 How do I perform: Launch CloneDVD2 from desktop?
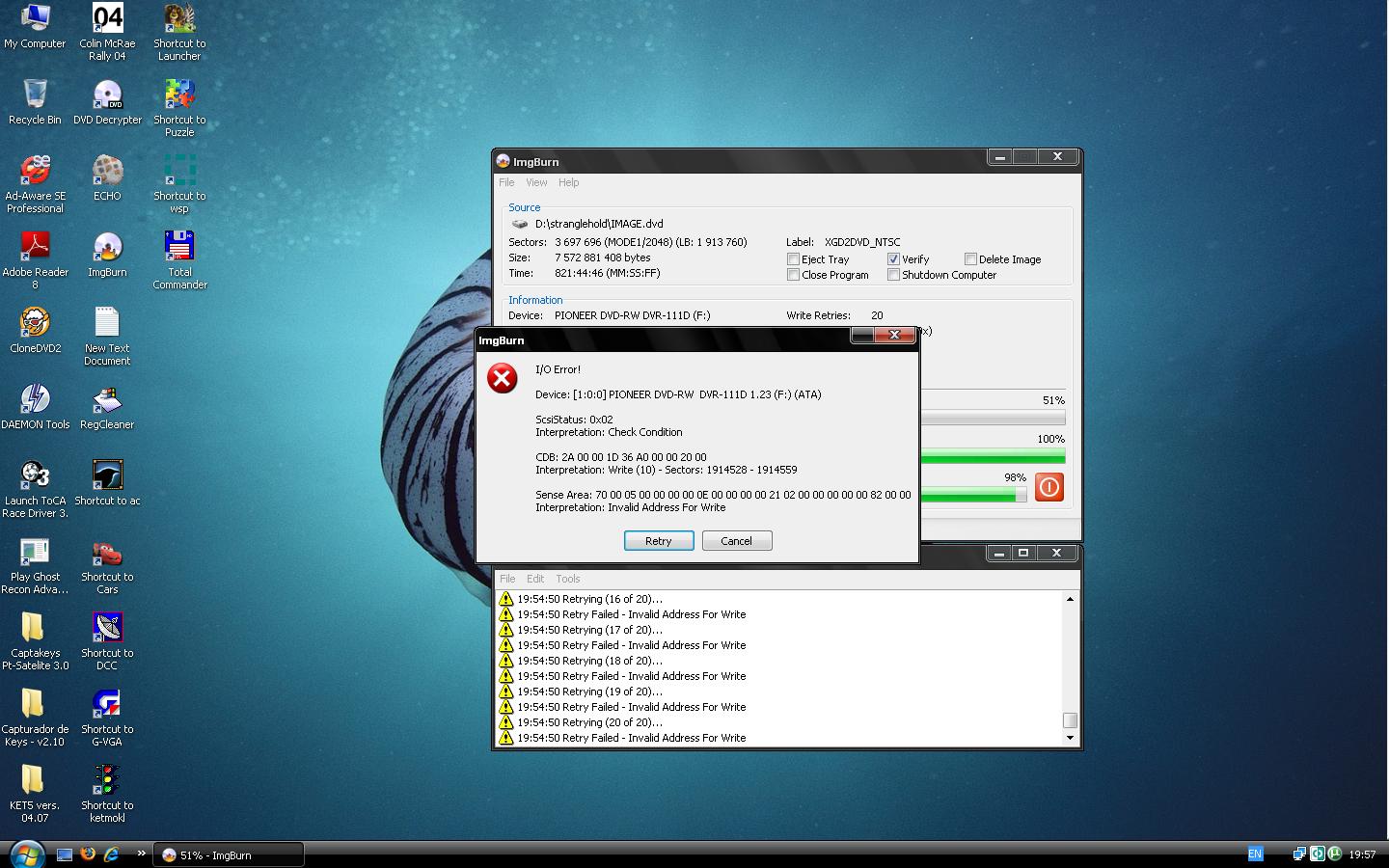coord(35,331)
